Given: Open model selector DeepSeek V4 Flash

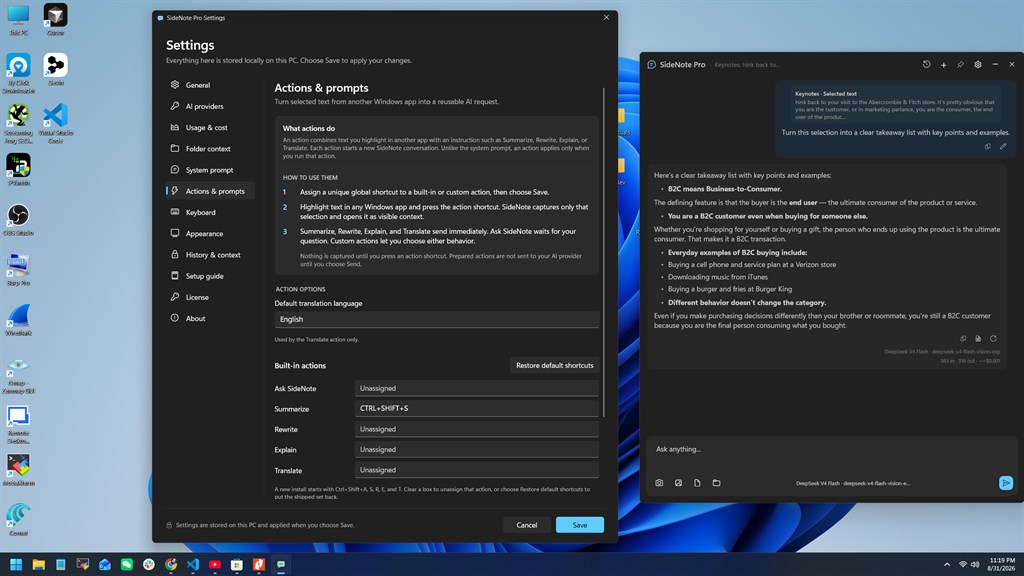Looking at the screenshot, I should click(852, 483).
